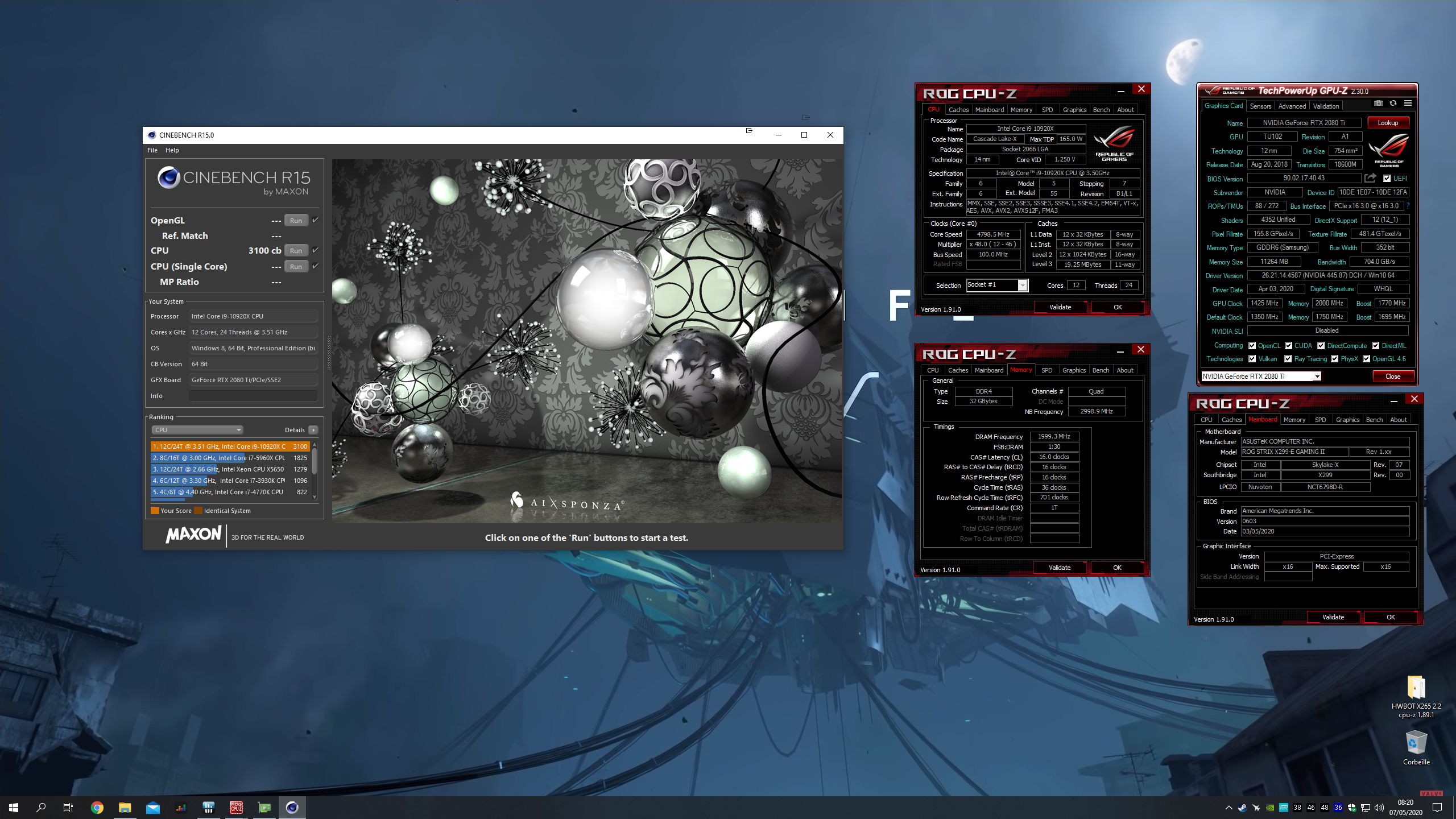Expand the ranking Details arrow
Viewport: 1456px width, 819px height.
pos(313,430)
